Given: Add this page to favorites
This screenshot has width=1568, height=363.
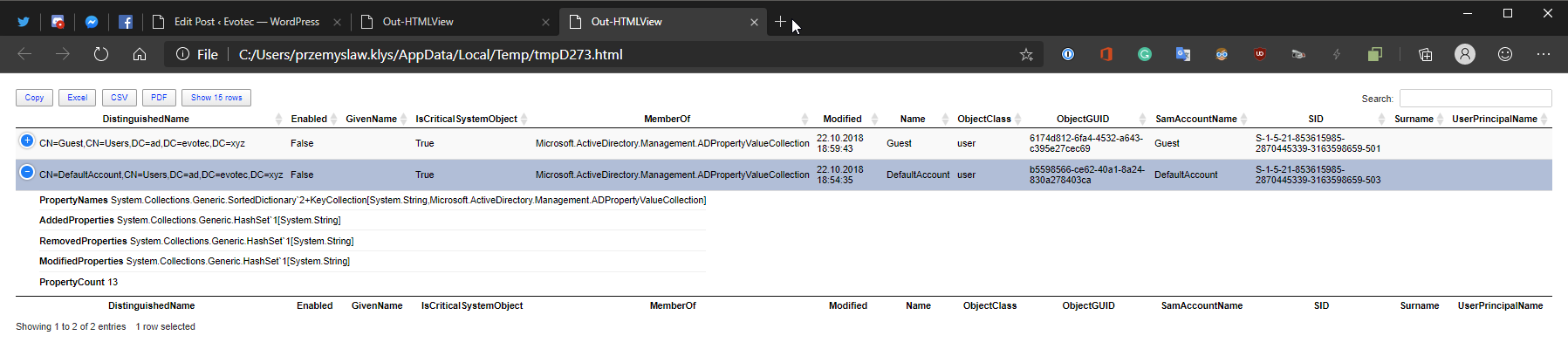Looking at the screenshot, I should click(x=1026, y=54).
